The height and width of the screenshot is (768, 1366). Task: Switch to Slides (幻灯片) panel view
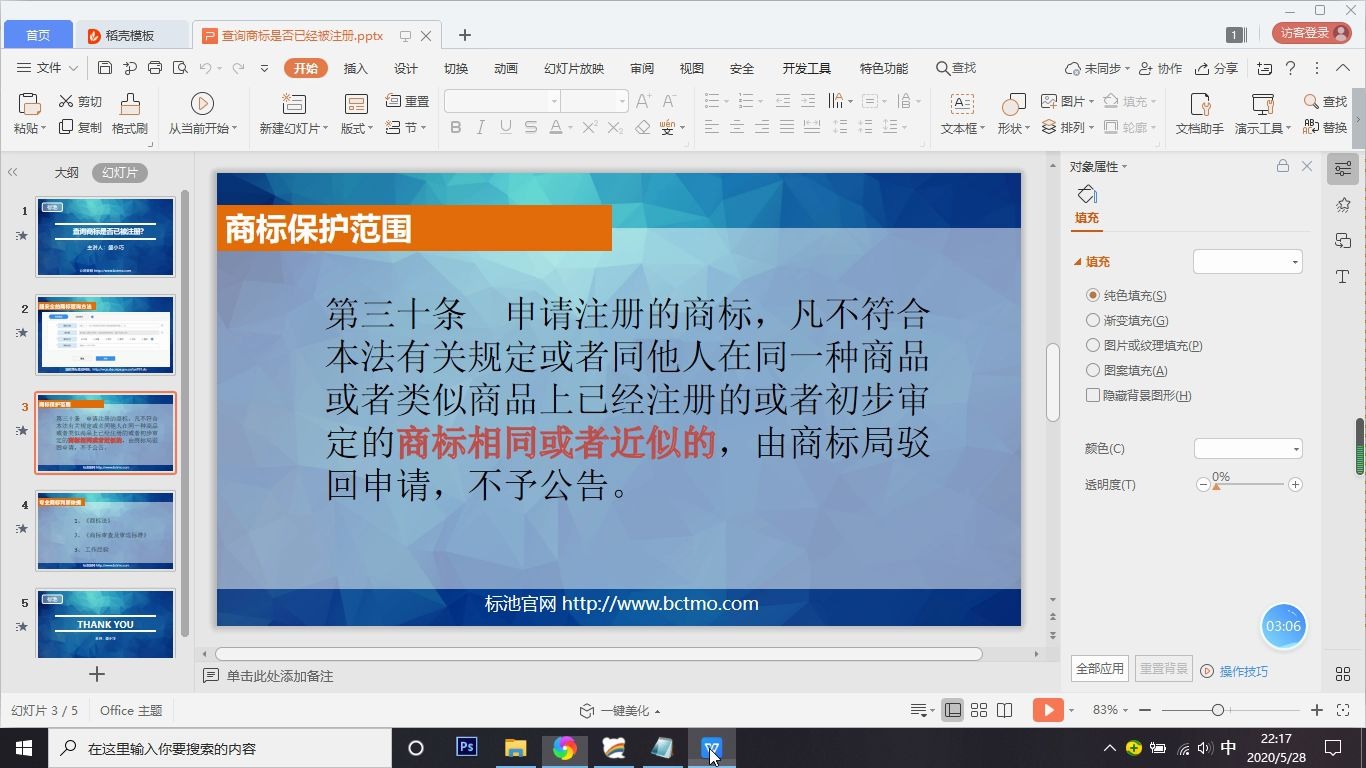point(120,173)
